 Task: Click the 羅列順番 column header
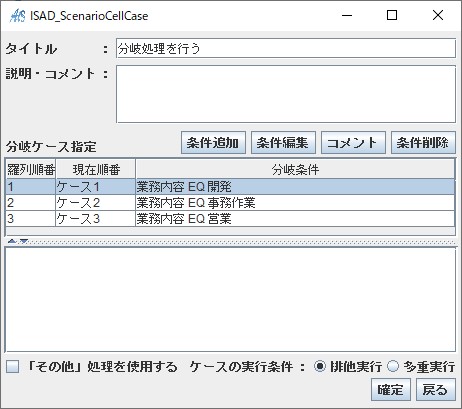tap(31, 170)
